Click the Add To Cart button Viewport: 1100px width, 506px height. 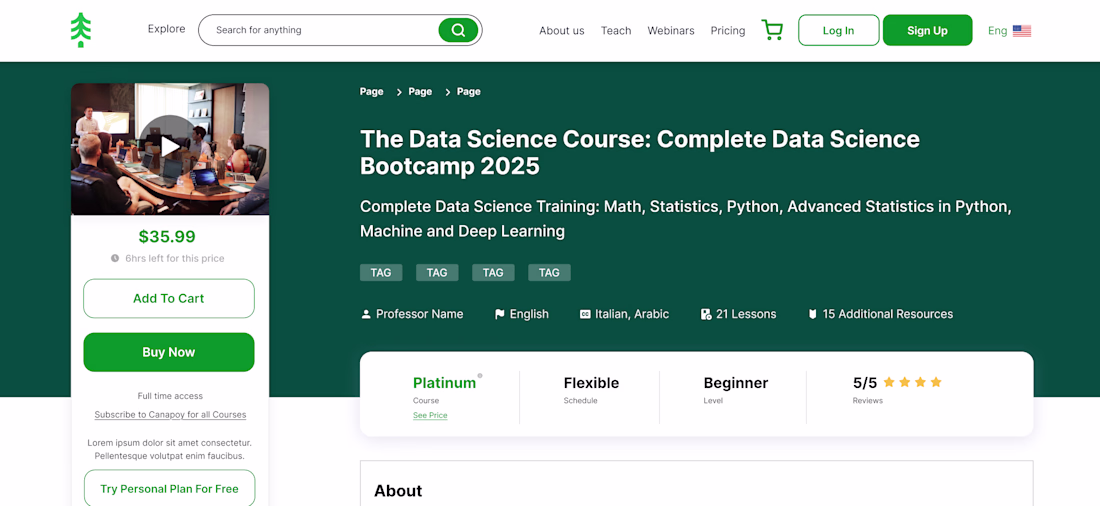169,298
